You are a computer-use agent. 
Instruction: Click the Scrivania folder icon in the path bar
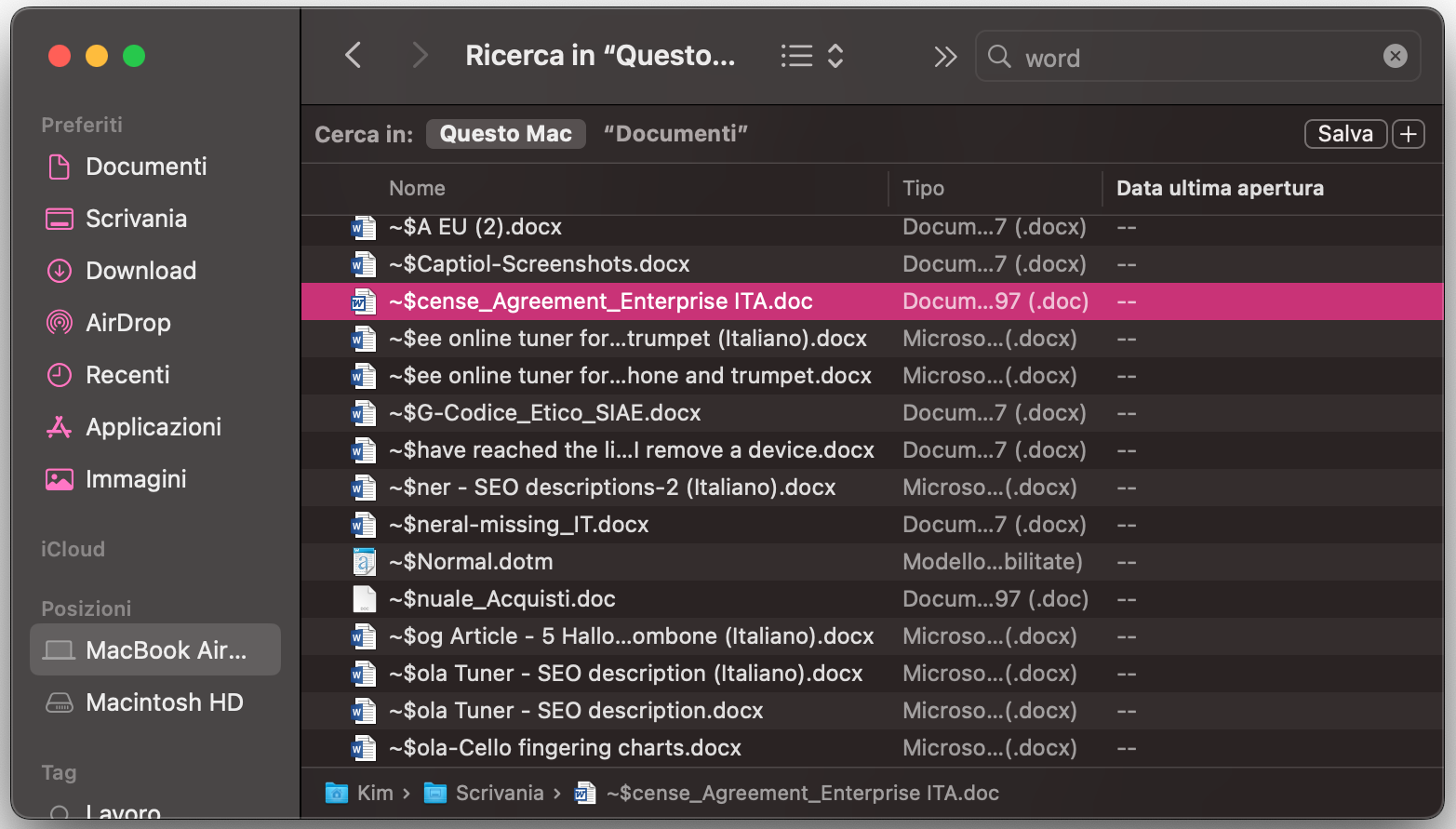434,793
